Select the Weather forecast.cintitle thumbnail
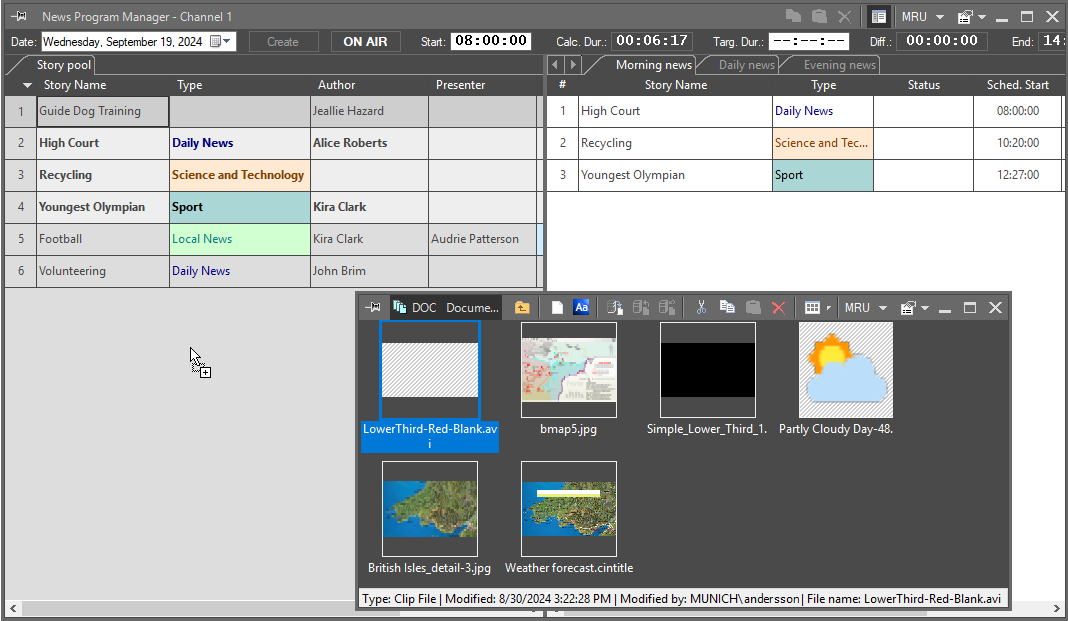 coord(568,509)
